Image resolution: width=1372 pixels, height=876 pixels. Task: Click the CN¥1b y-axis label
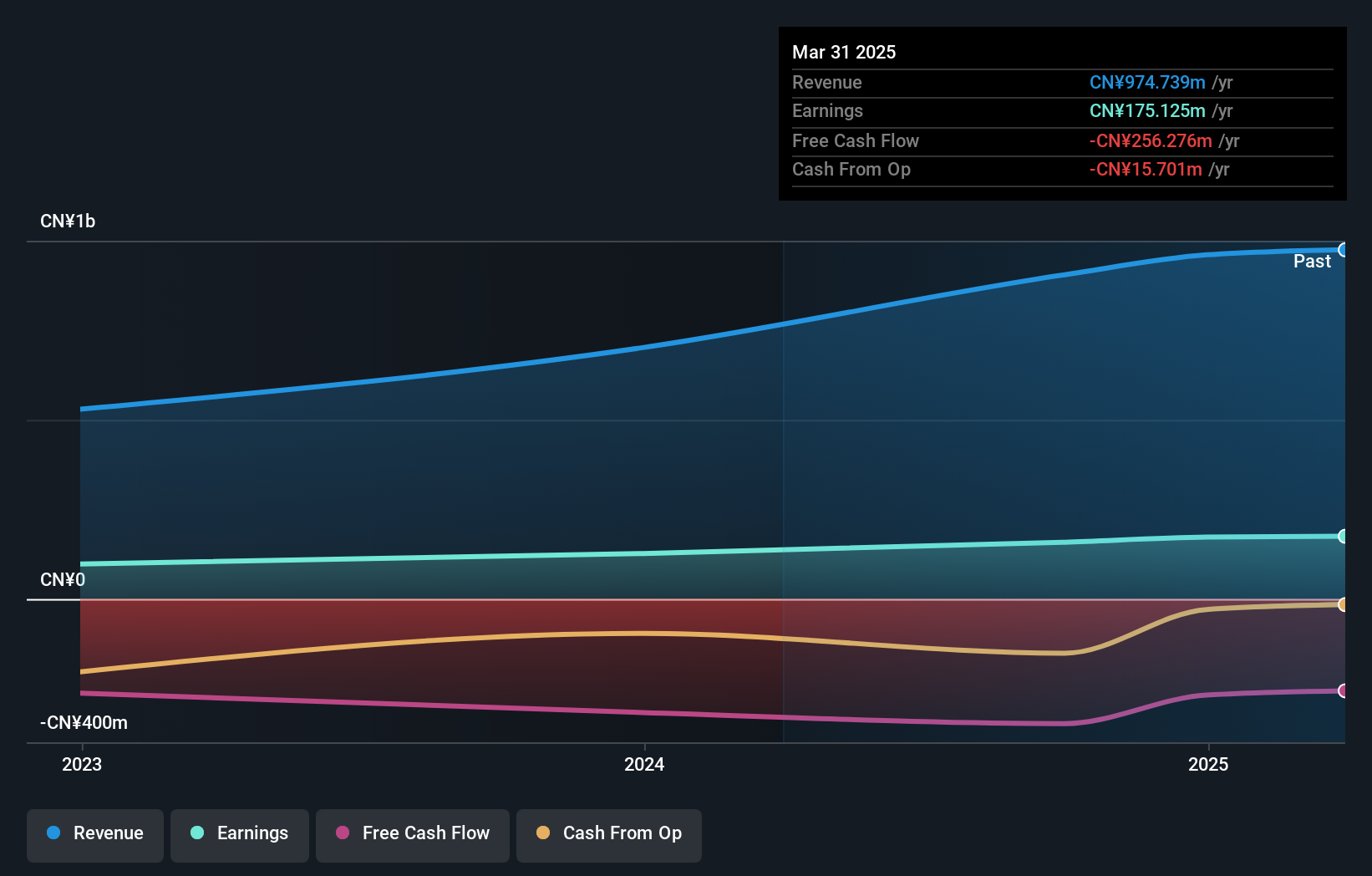click(x=68, y=222)
